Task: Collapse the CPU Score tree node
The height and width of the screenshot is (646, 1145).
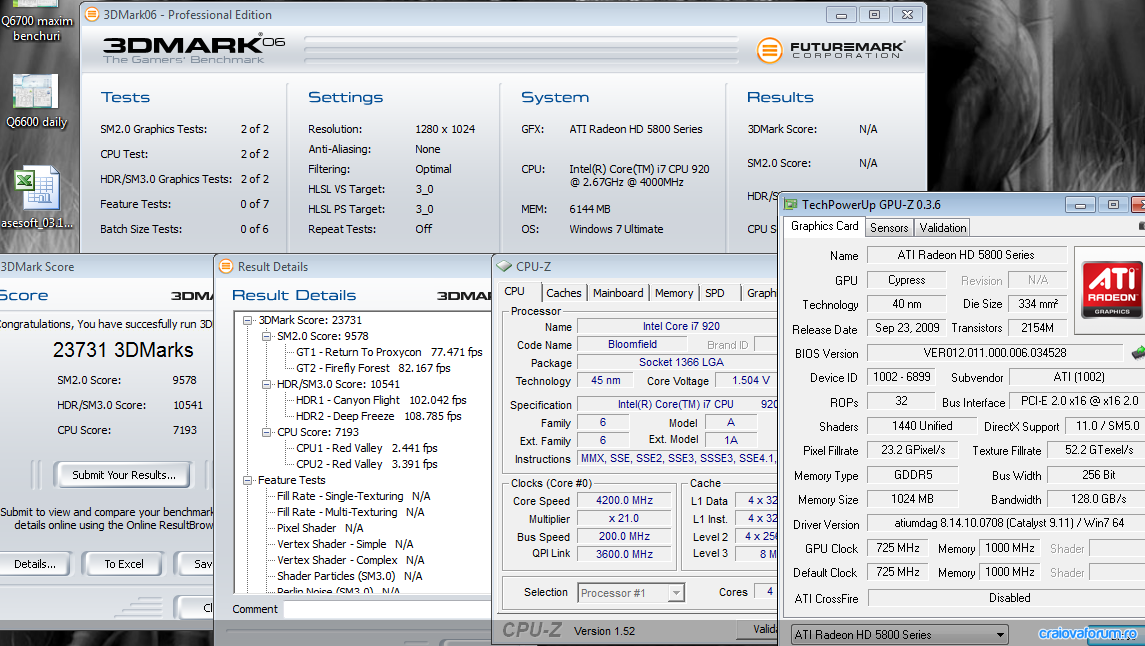Action: 267,432
